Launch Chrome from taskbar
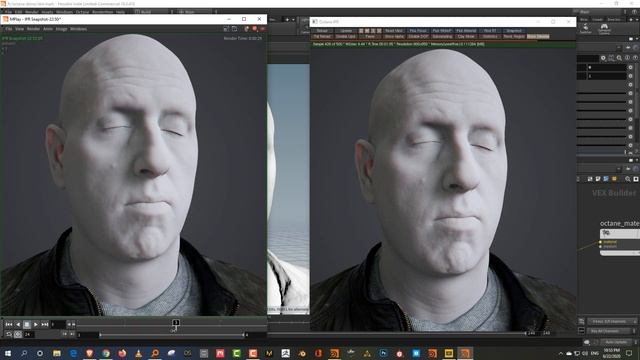Image resolution: width=640 pixels, height=360 pixels. coord(106,353)
